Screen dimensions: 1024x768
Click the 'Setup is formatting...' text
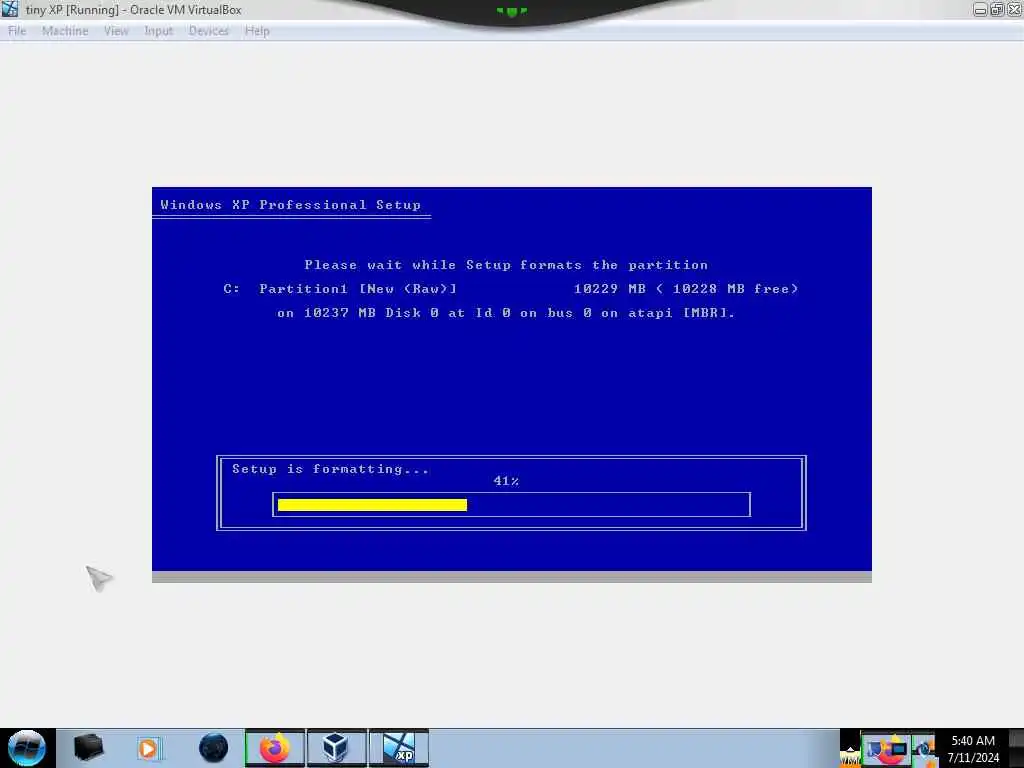pyautogui.click(x=330, y=469)
